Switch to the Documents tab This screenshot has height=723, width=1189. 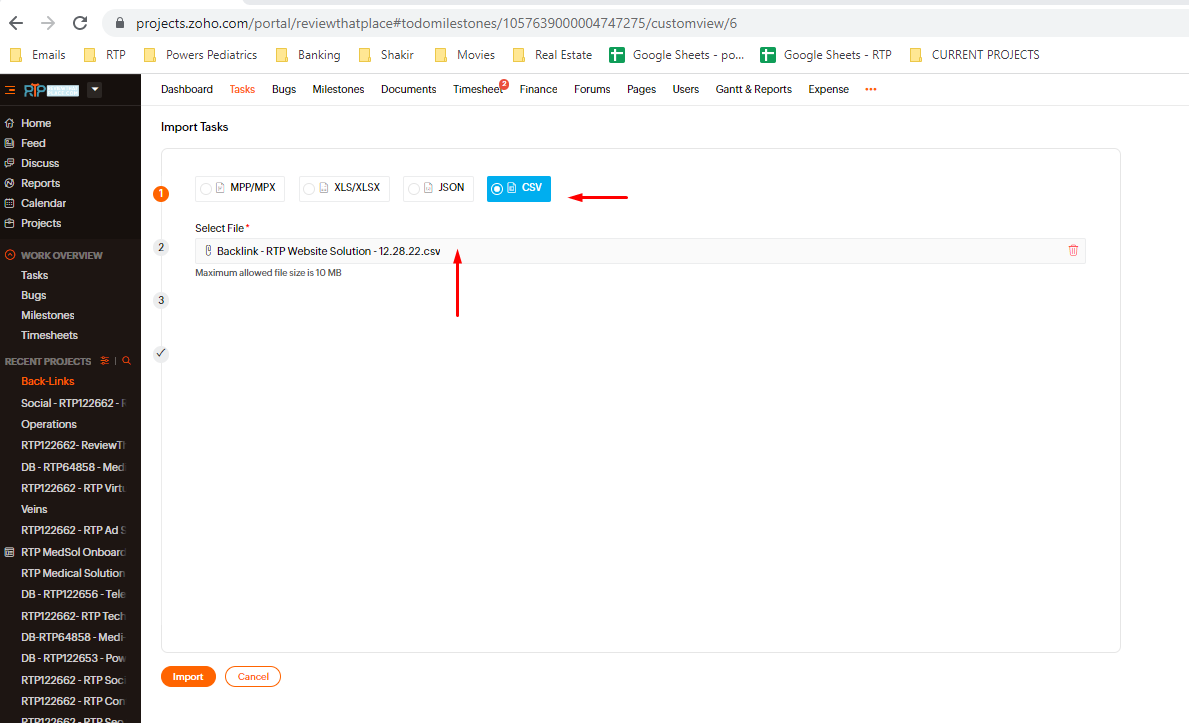click(408, 90)
